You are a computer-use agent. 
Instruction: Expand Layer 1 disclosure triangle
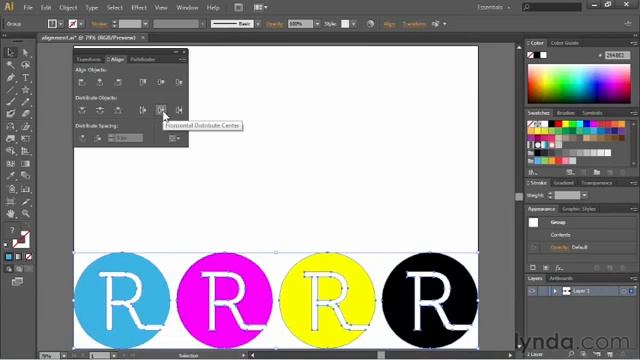(555, 291)
